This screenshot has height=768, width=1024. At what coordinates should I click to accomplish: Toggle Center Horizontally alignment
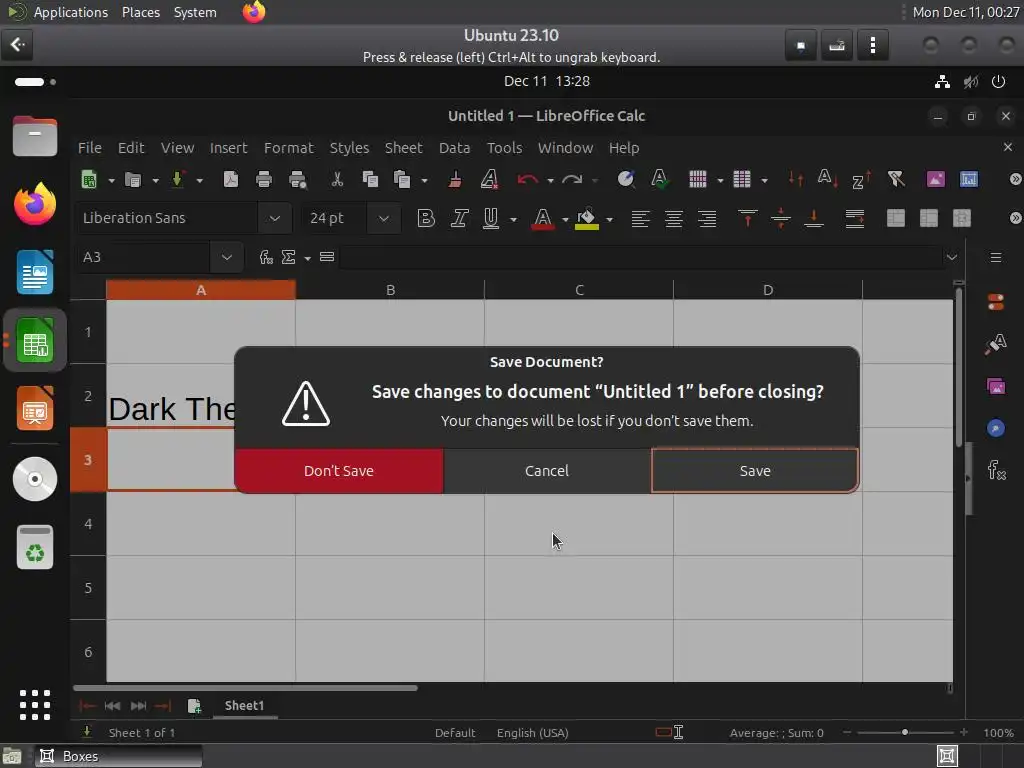coord(674,218)
